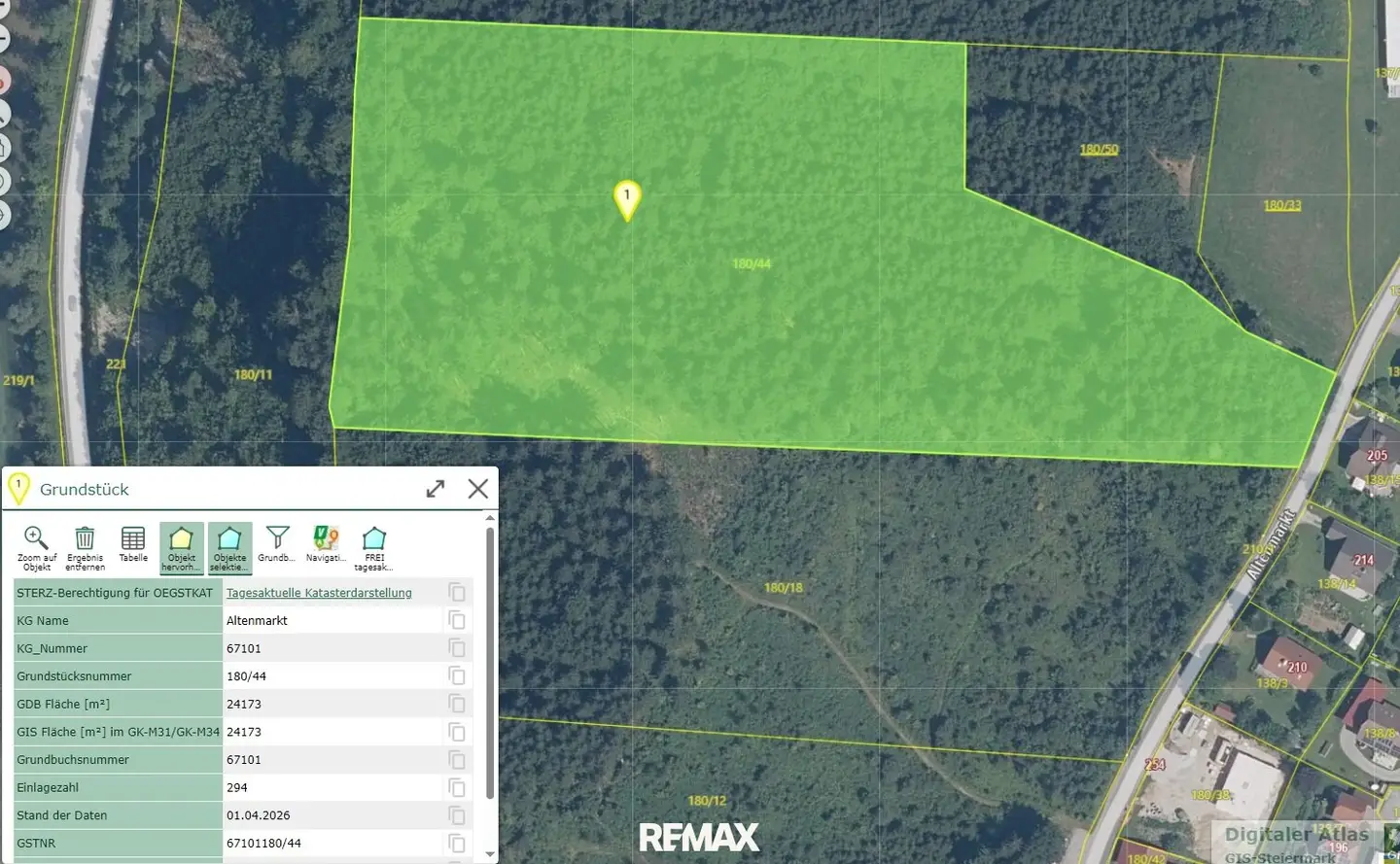This screenshot has width=1400, height=864.
Task: Click the yellow map marker numbered 1
Action: [x=627, y=200]
